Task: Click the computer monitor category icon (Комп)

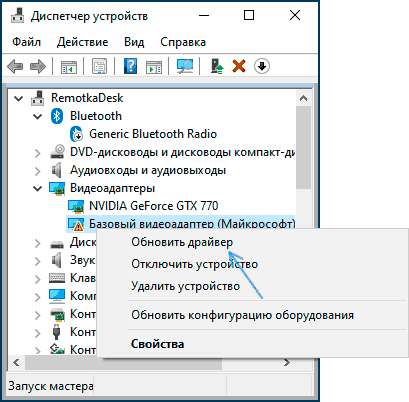Action: tap(57, 296)
